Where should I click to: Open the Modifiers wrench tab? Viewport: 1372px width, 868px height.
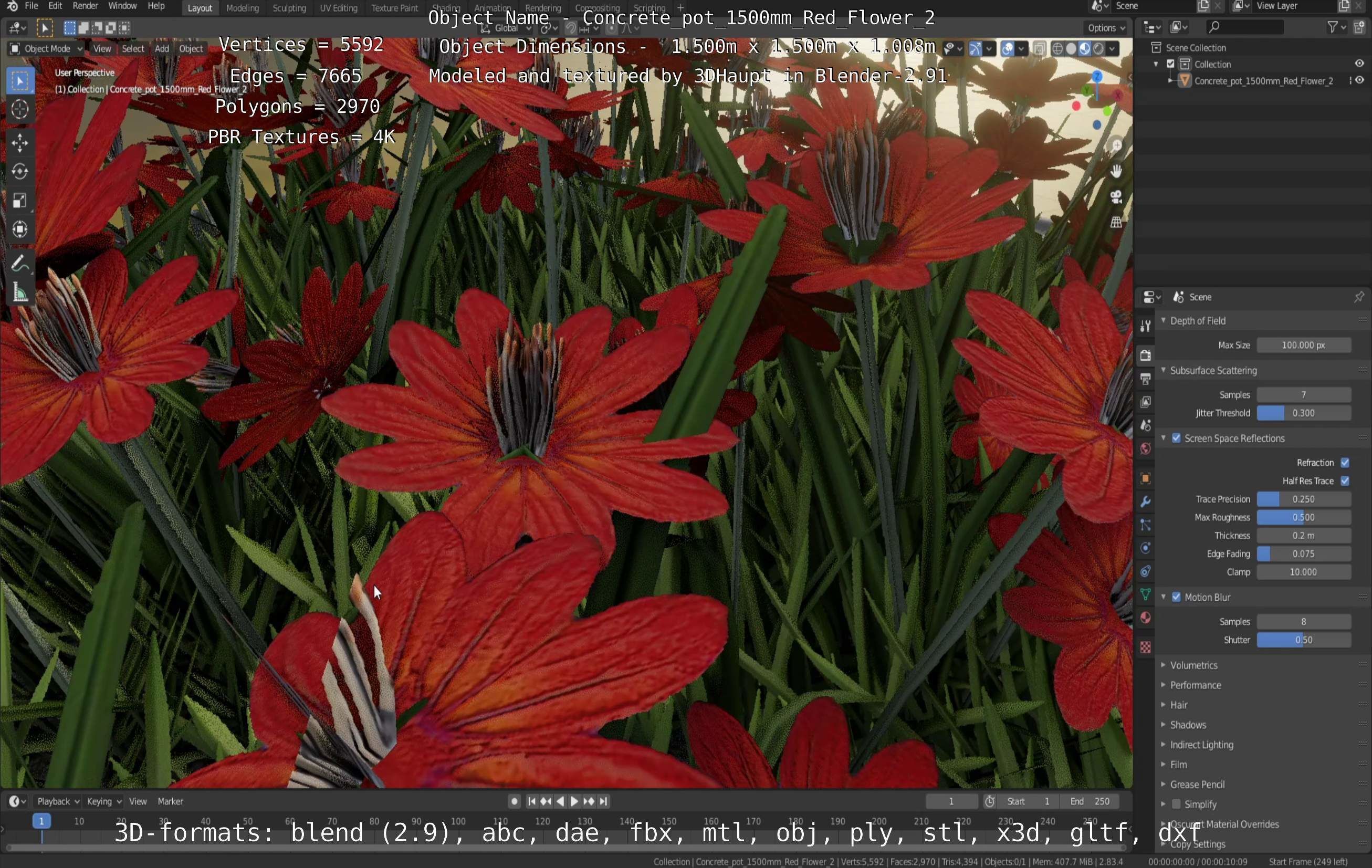[x=1145, y=501]
